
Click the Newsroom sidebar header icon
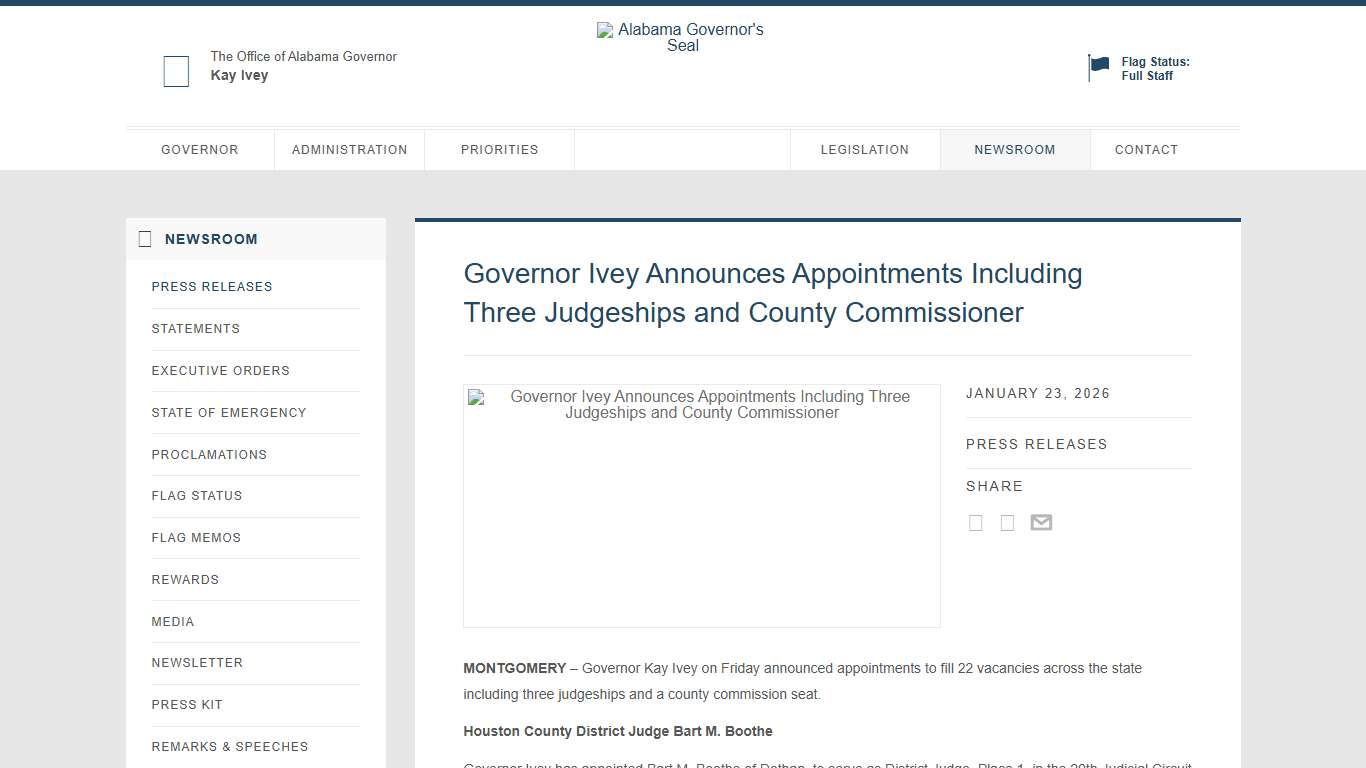click(x=145, y=238)
